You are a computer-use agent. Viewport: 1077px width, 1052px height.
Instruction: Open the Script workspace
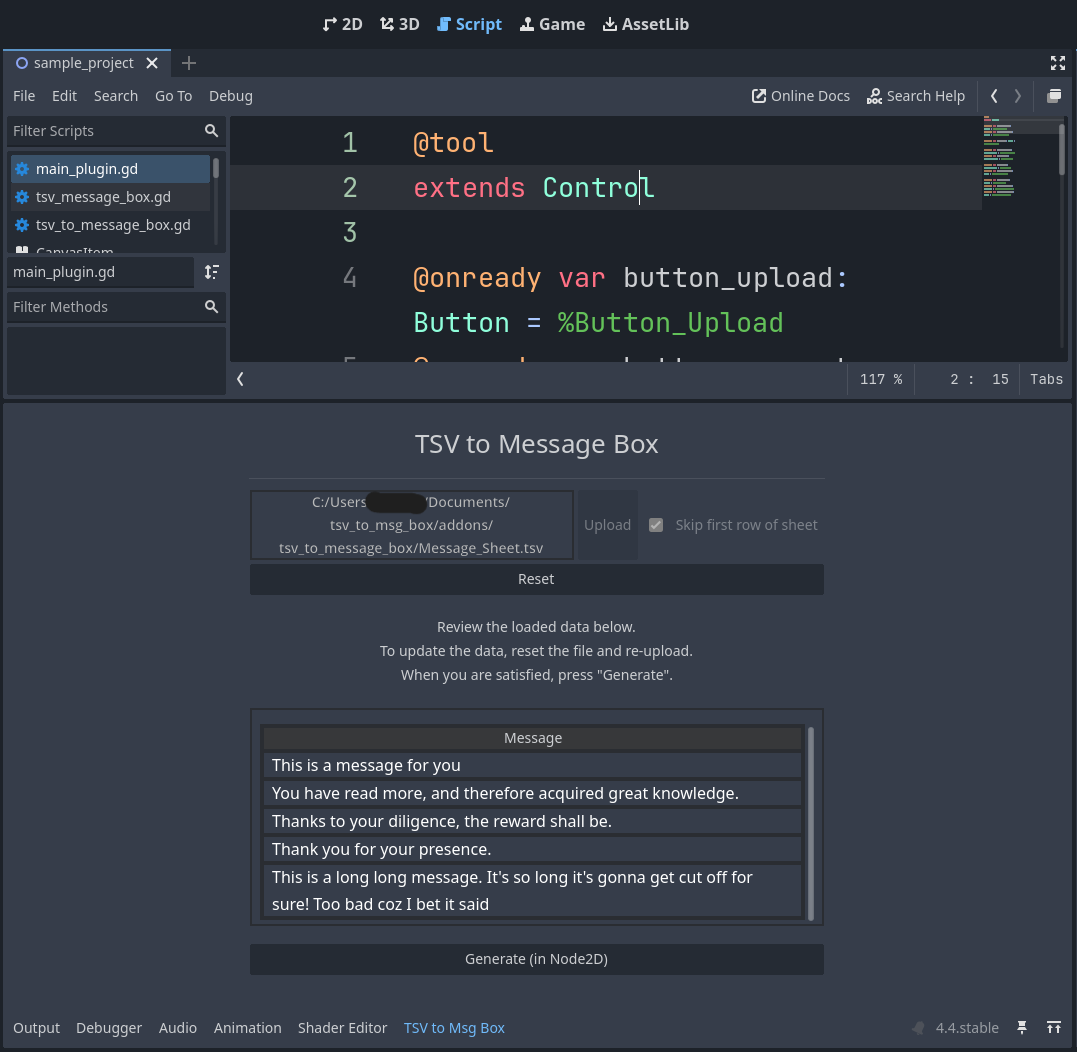[469, 24]
